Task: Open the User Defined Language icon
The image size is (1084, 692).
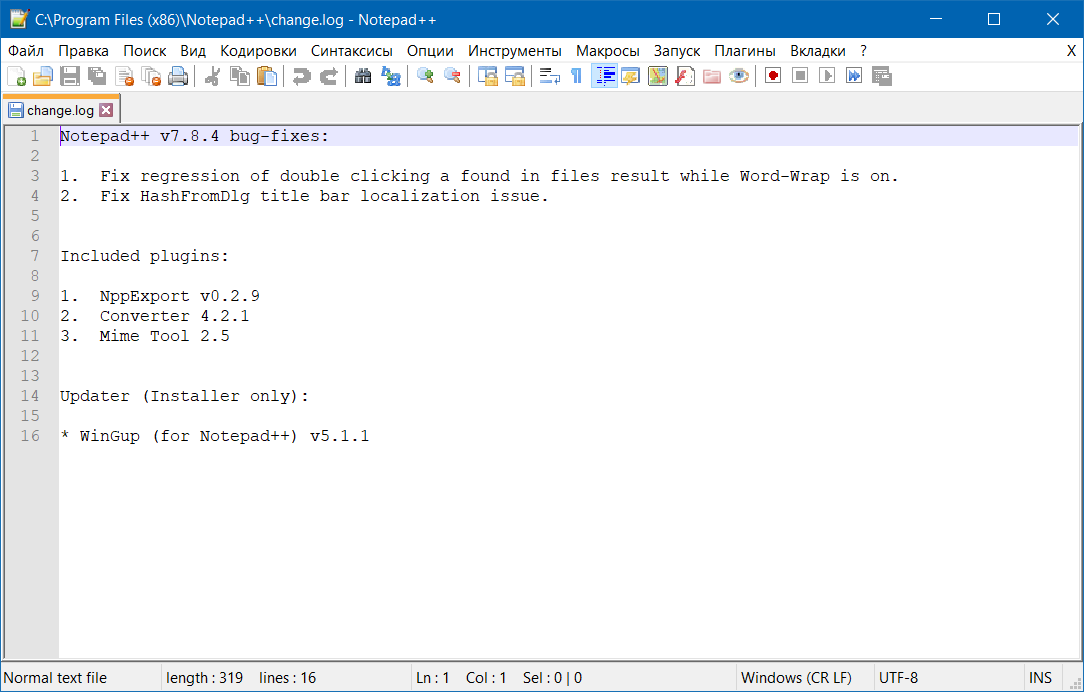Action: click(x=630, y=76)
